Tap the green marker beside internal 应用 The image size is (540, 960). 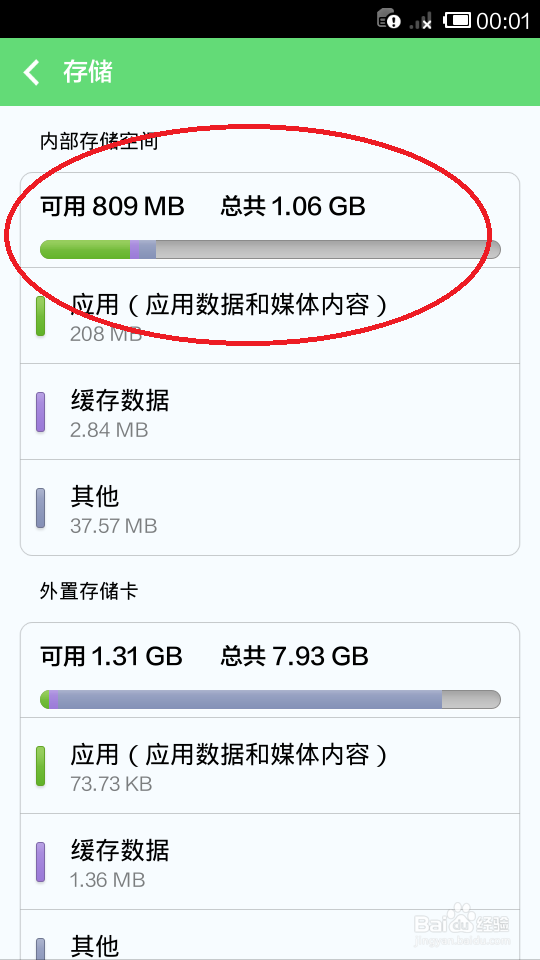40,316
